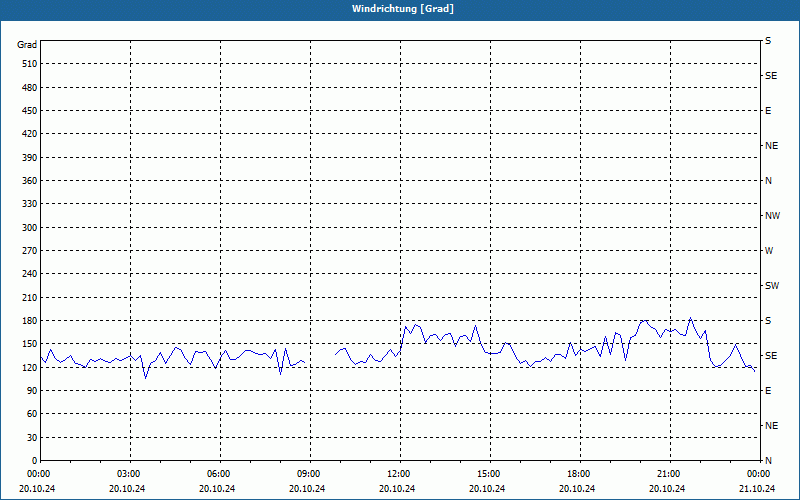800x500 pixels.
Task: Select the 'S' compass label at the 180 gridline
Action: point(768,321)
